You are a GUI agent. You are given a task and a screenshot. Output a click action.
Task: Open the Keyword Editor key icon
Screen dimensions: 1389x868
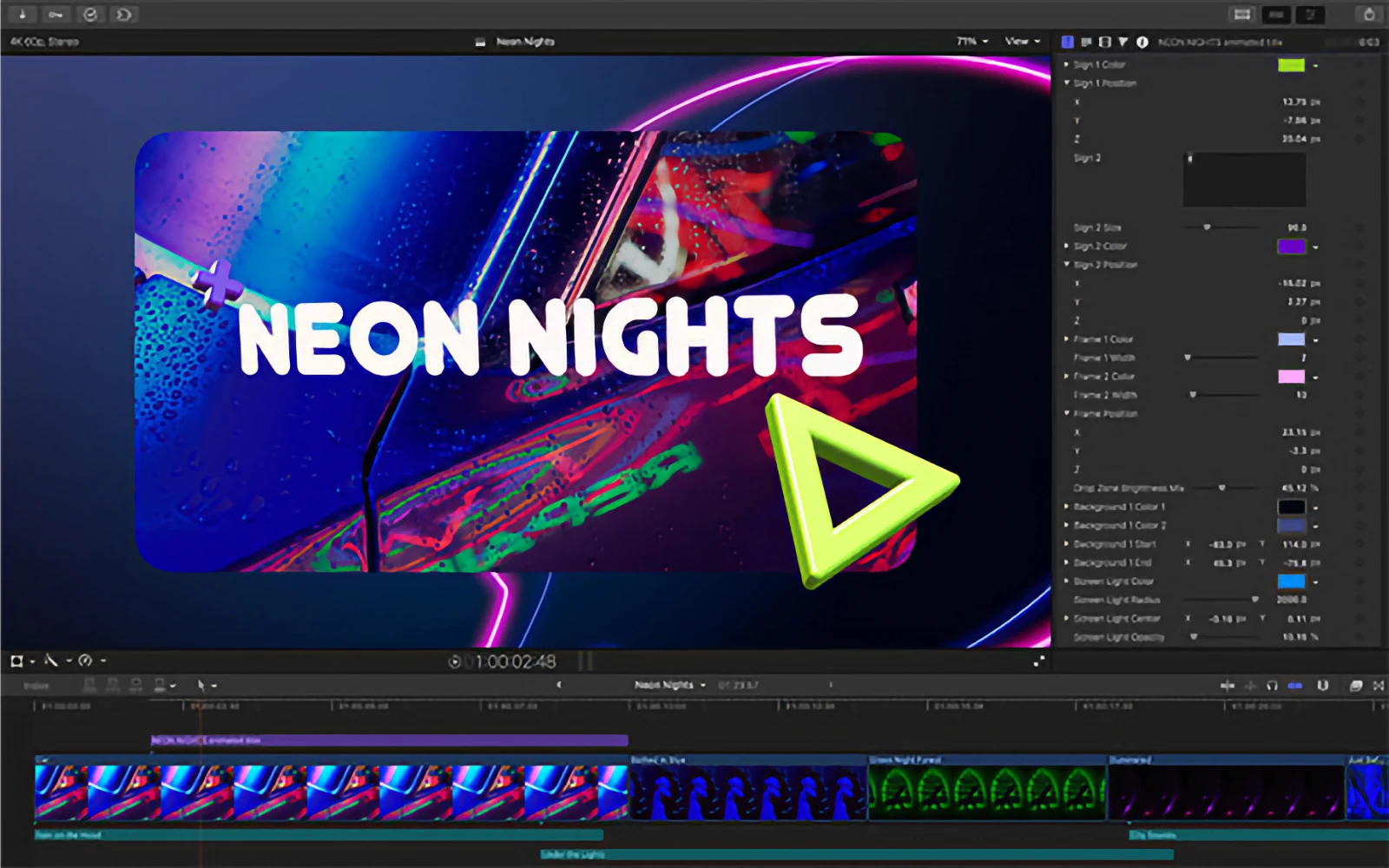56,14
